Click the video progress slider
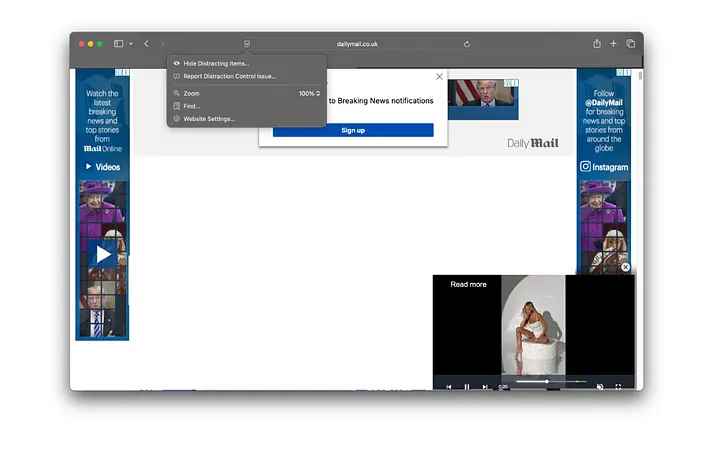 550,381
